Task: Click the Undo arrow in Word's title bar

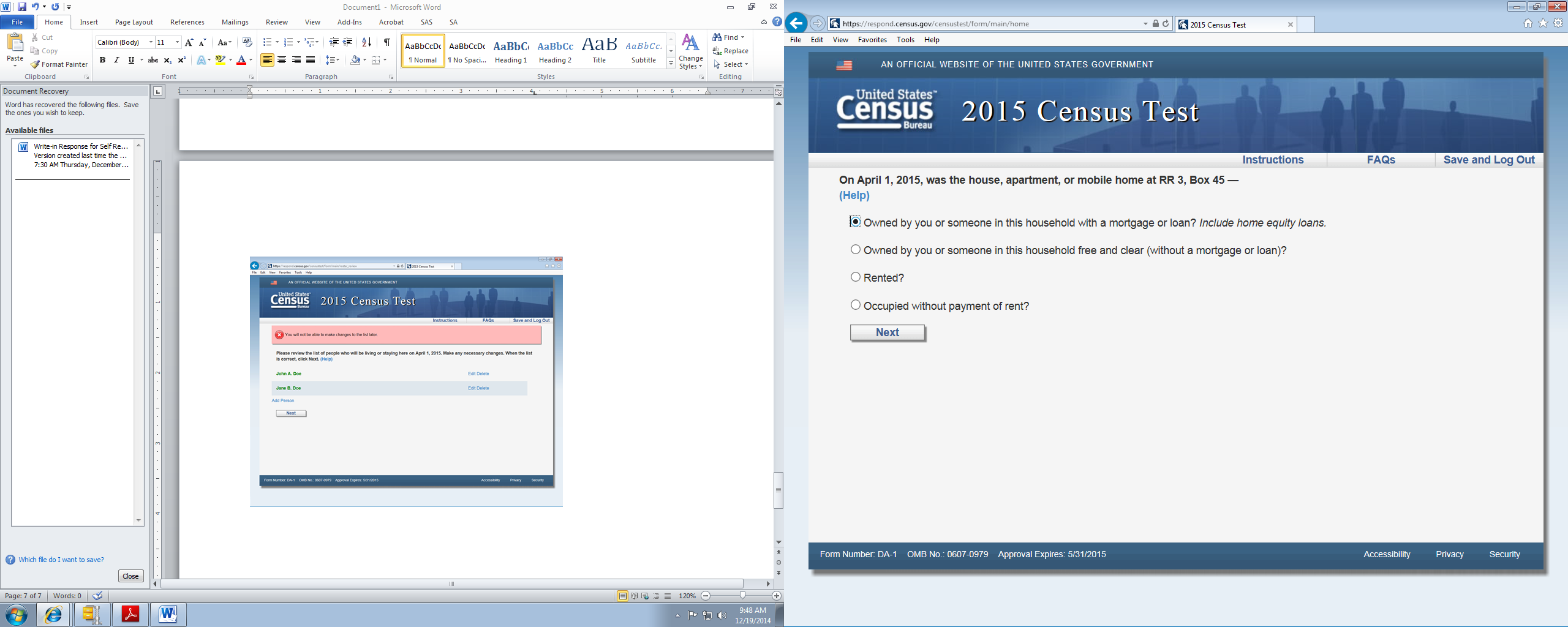Action: pyautogui.click(x=35, y=7)
